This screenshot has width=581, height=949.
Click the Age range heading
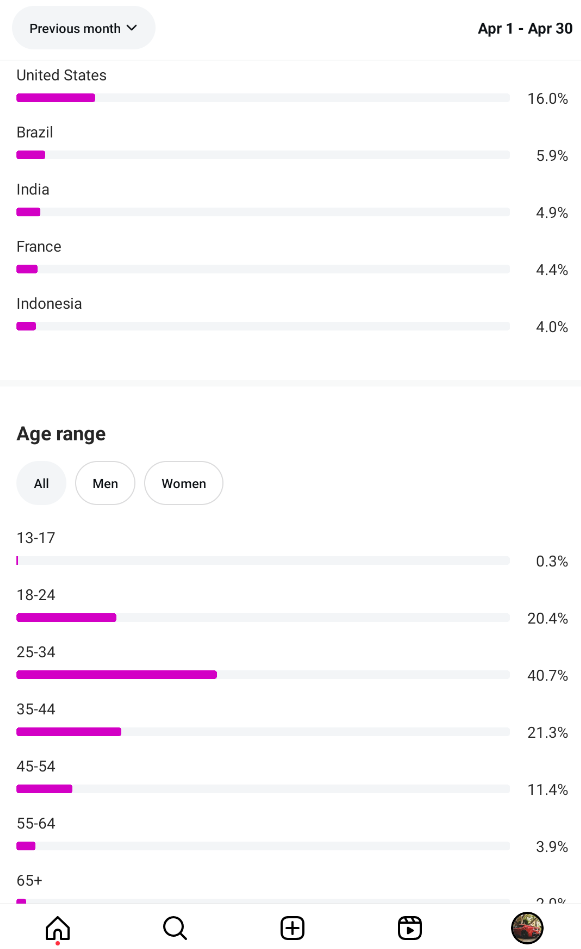click(61, 434)
